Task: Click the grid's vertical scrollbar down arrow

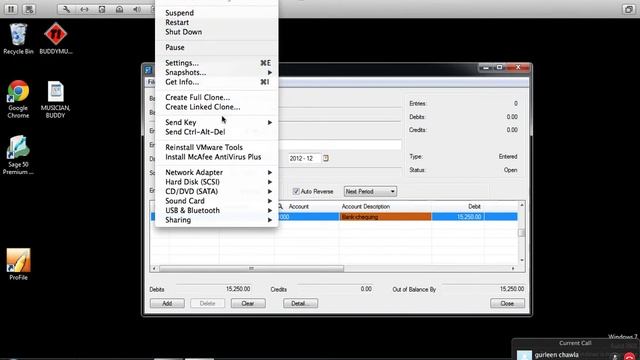Action: 522,260
